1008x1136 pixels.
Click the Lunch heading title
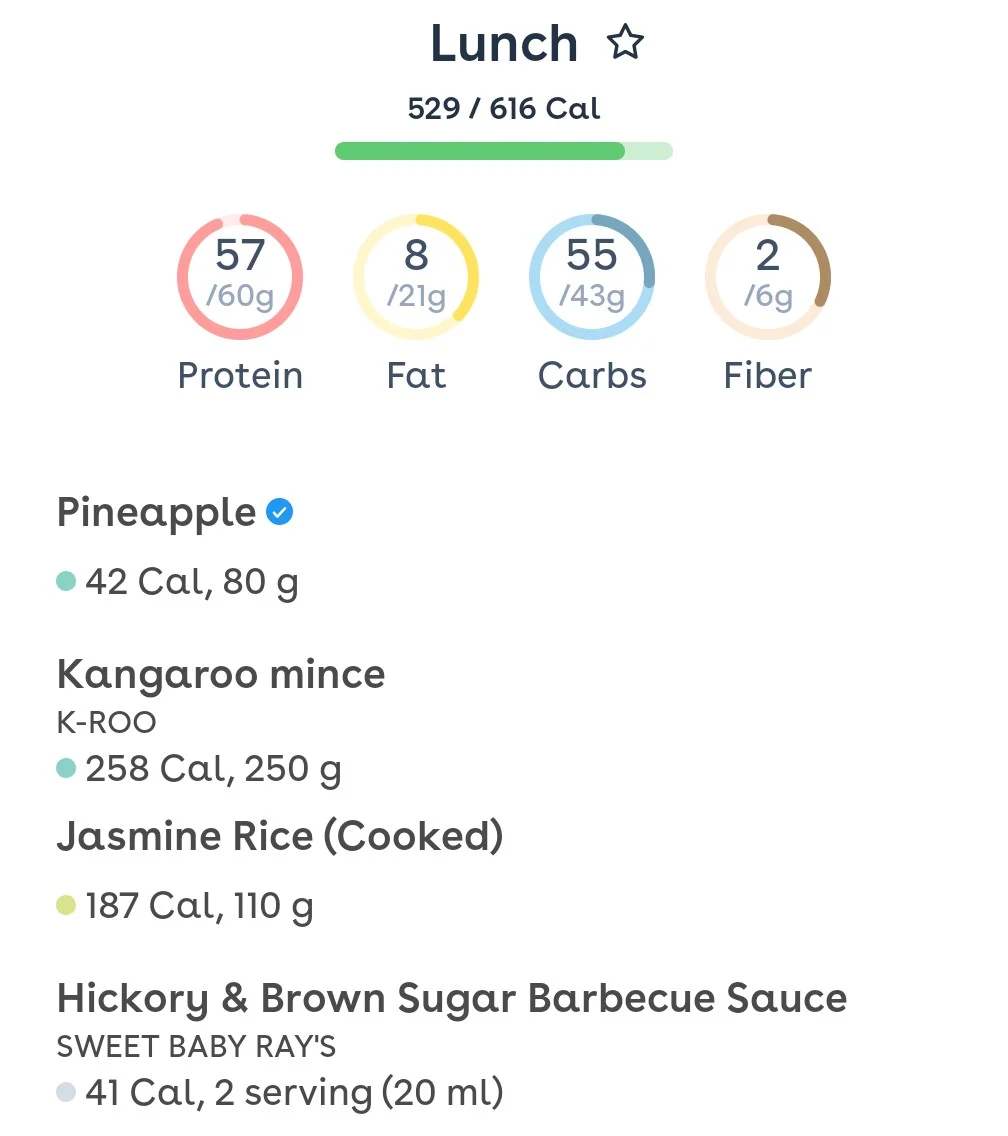pyautogui.click(x=504, y=43)
